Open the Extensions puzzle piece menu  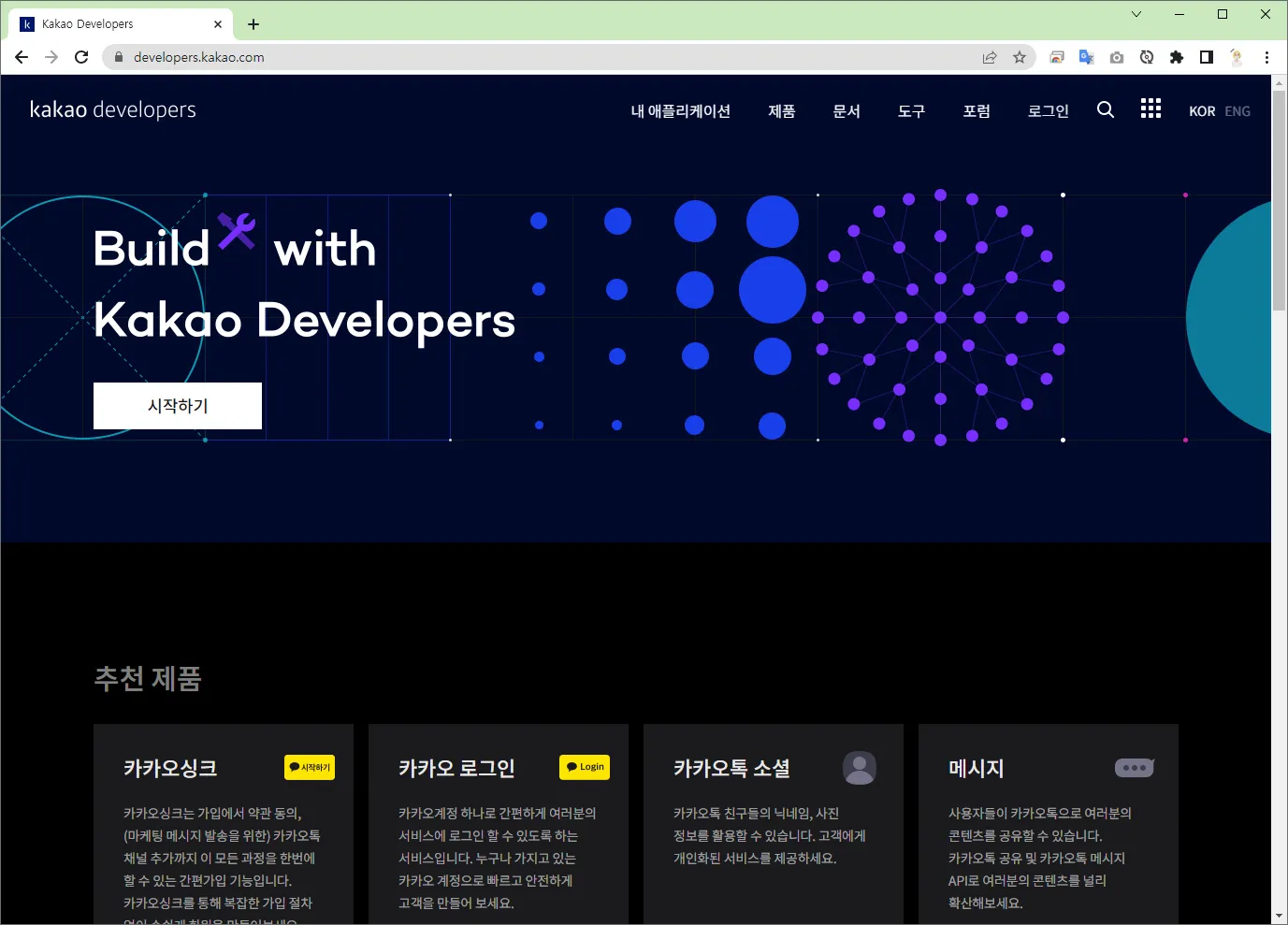click(x=1177, y=57)
